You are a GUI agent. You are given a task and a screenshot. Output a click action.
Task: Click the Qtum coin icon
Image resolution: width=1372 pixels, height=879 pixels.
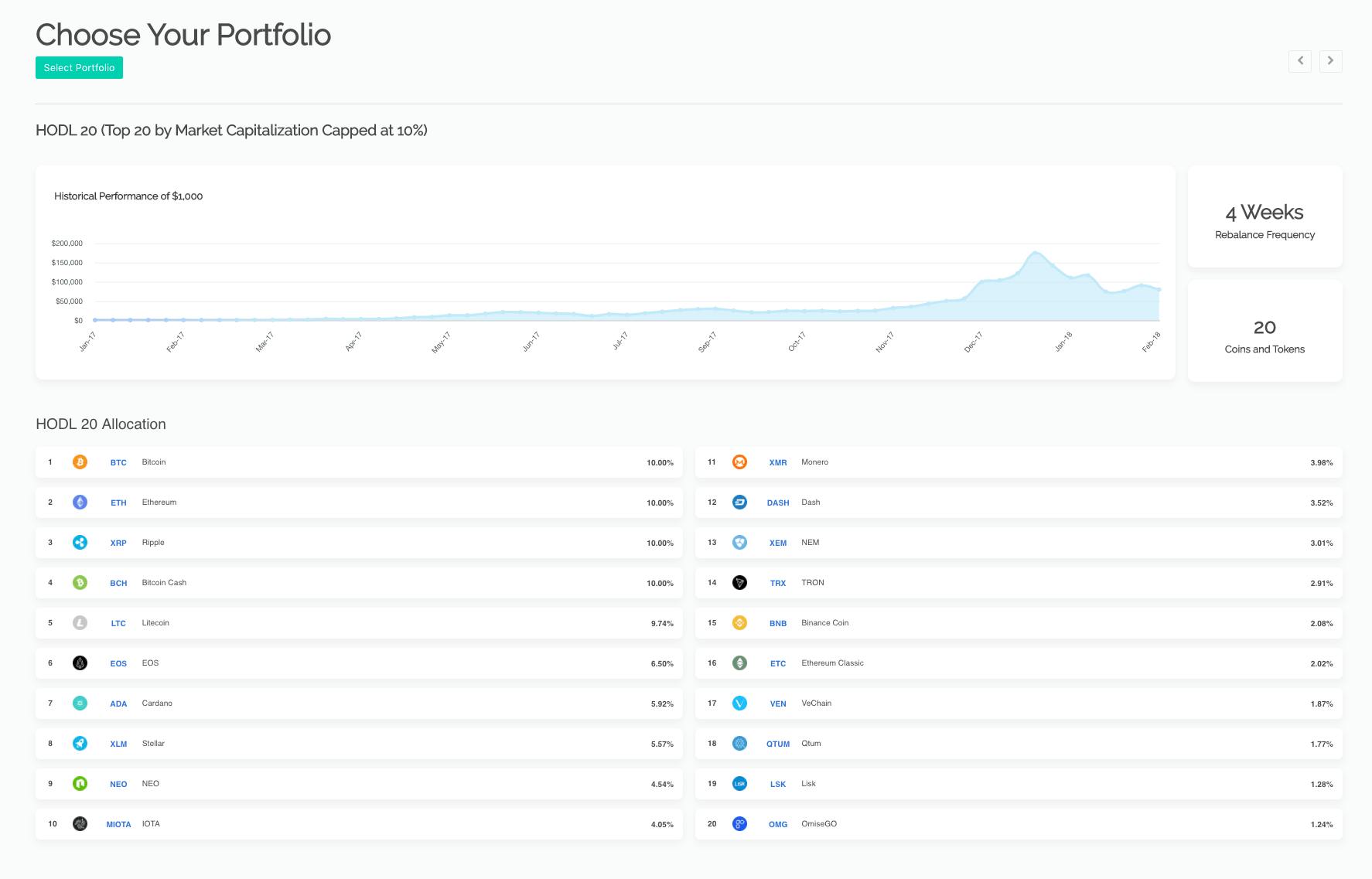coord(739,744)
